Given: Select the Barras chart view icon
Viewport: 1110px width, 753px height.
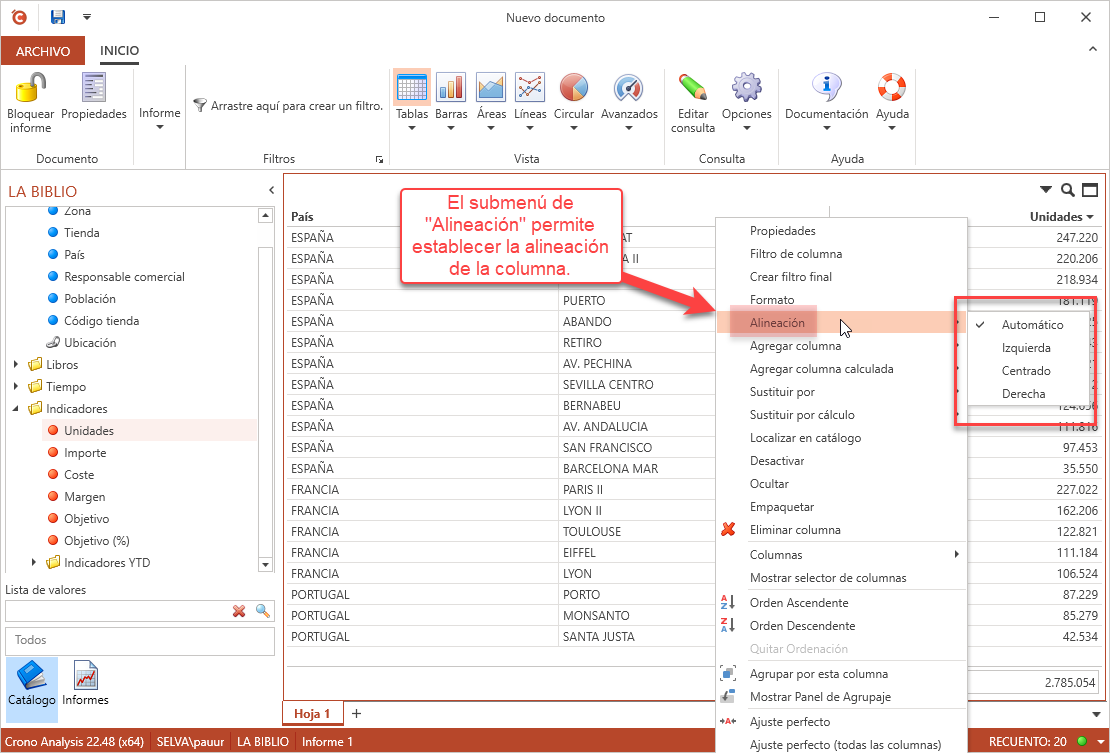Looking at the screenshot, I should click(451, 88).
